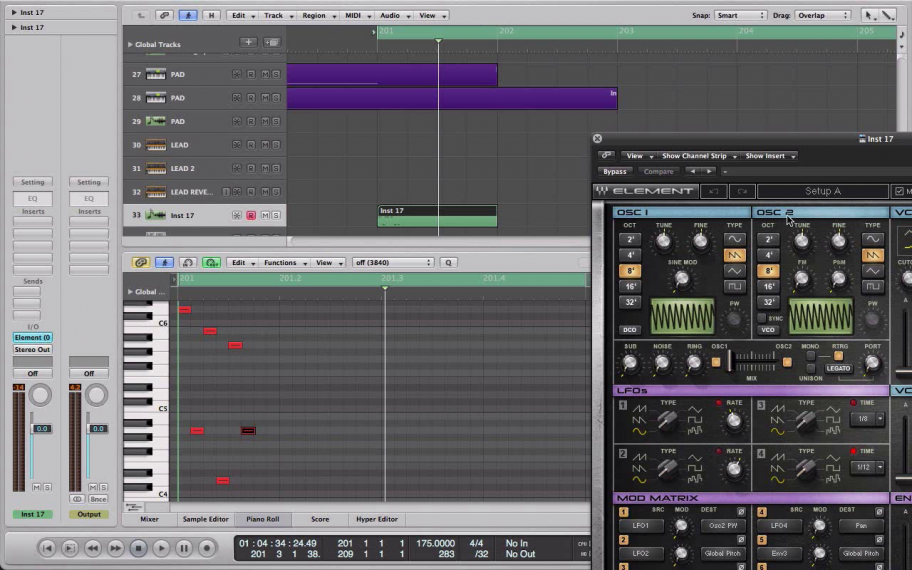Click the Bnce button on Output strip
Image resolution: width=912 pixels, height=570 pixels.
(98, 499)
